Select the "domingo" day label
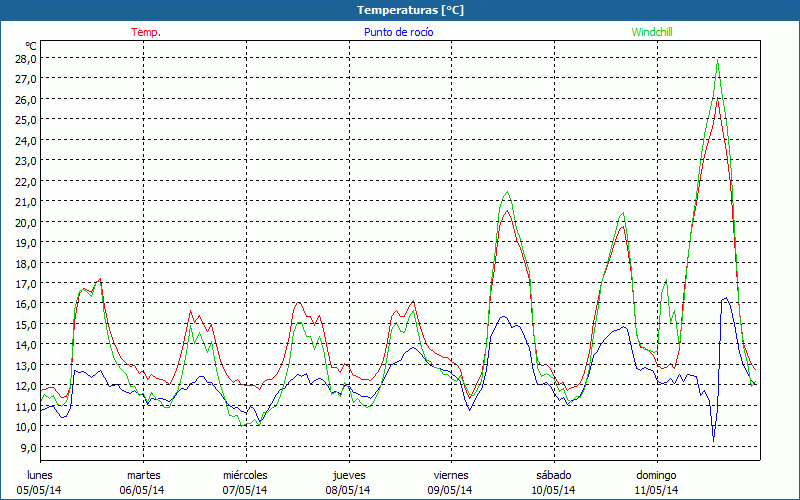Viewport: 800px width, 500px height. [x=656, y=475]
